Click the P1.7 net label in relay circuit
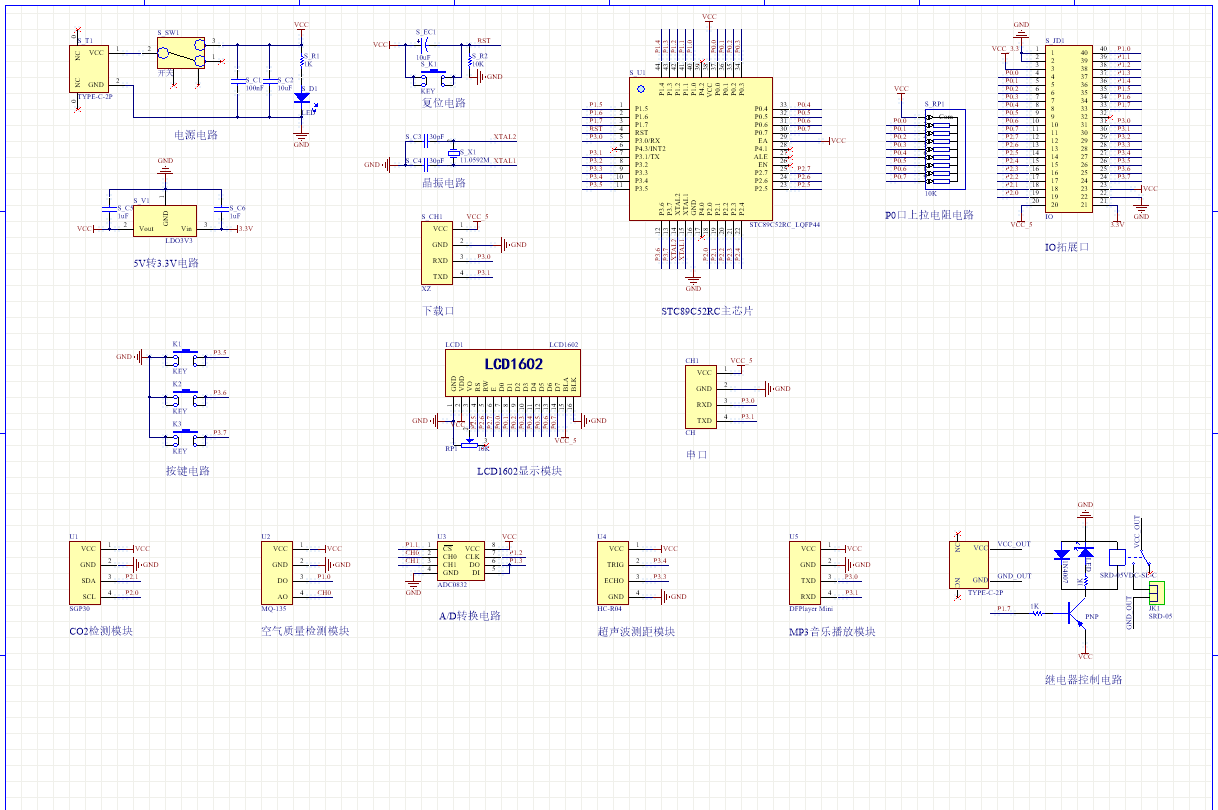This screenshot has width=1218, height=810. 1003,608
